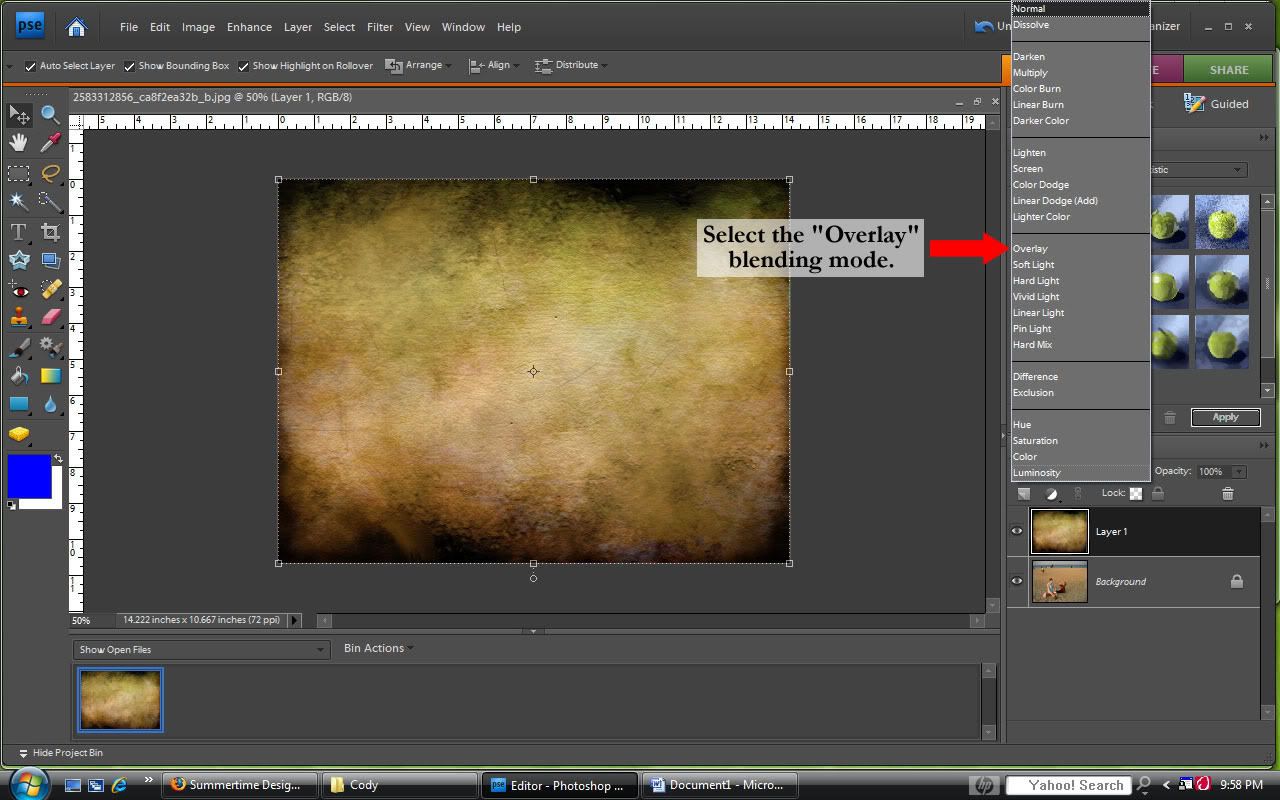Go to the Home welcome screen icon
This screenshot has height=800, width=1280.
76,27
